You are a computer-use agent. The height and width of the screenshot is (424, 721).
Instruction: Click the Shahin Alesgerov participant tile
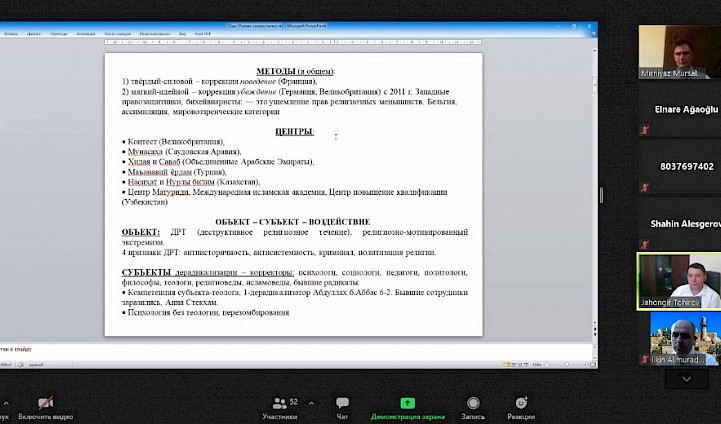680,223
